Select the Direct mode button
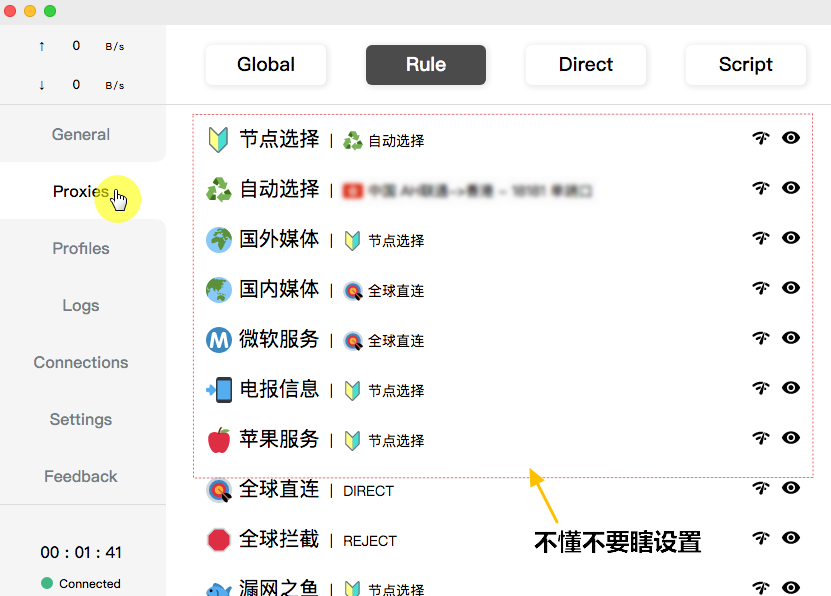831x596 pixels. click(x=586, y=65)
